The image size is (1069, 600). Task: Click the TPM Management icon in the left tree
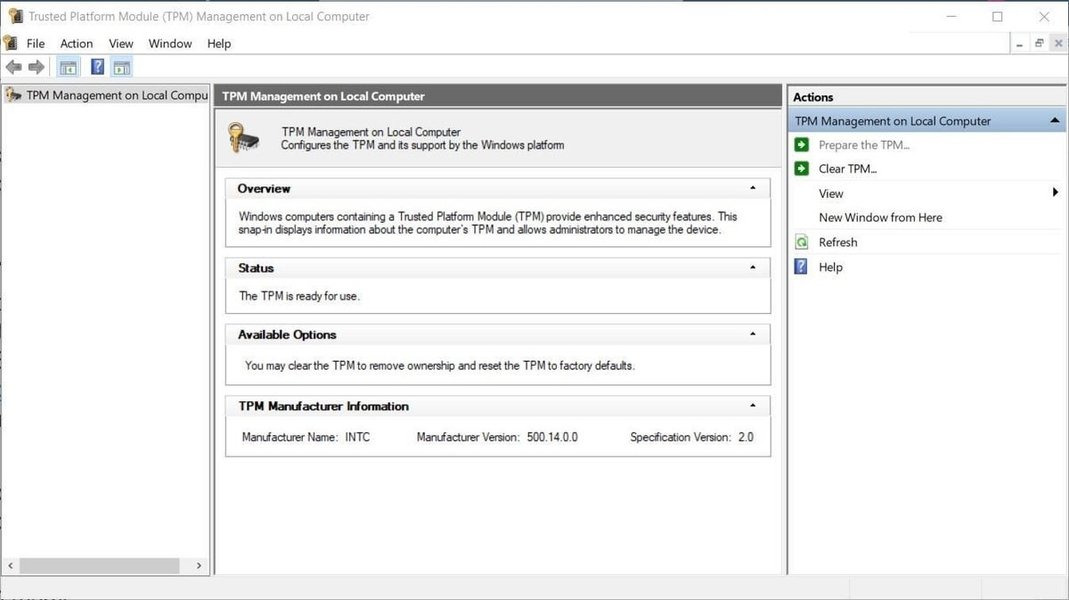12,94
